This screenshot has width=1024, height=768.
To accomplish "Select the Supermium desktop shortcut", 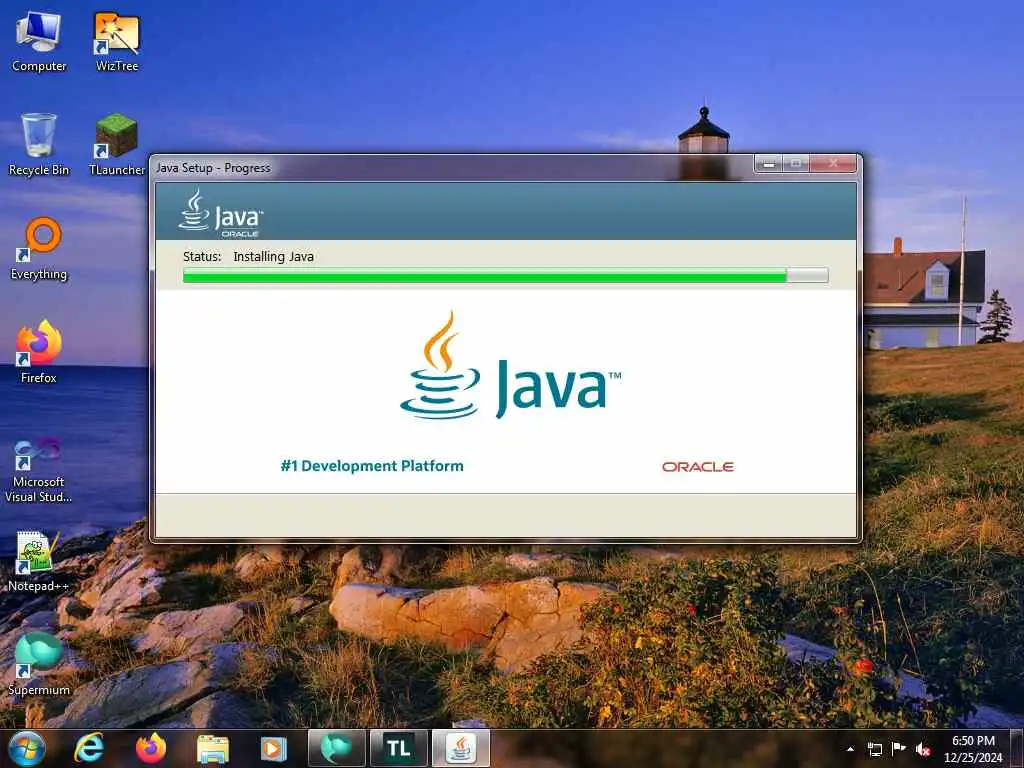I will pos(39,664).
